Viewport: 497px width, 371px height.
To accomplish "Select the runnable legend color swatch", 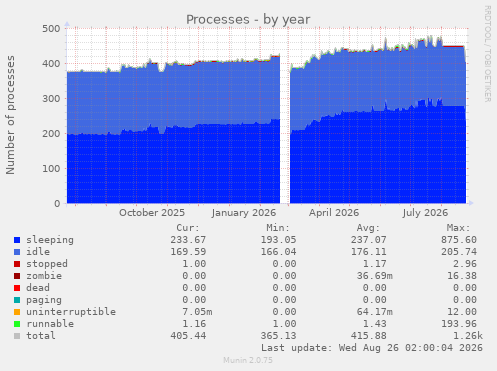I will click(x=17, y=324).
